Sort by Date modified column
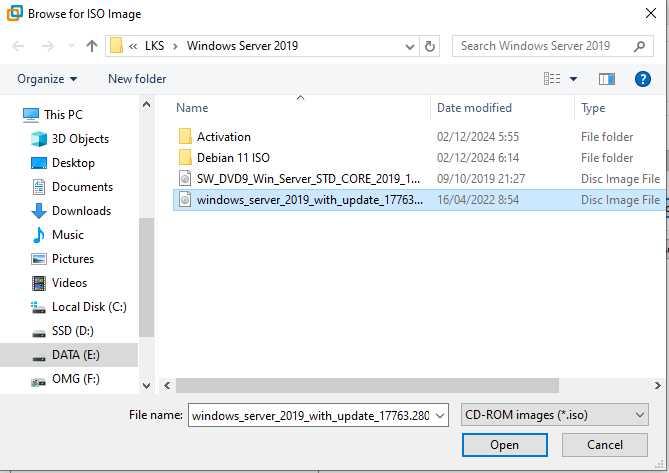Screen dimensions: 669x473 tap(474, 108)
